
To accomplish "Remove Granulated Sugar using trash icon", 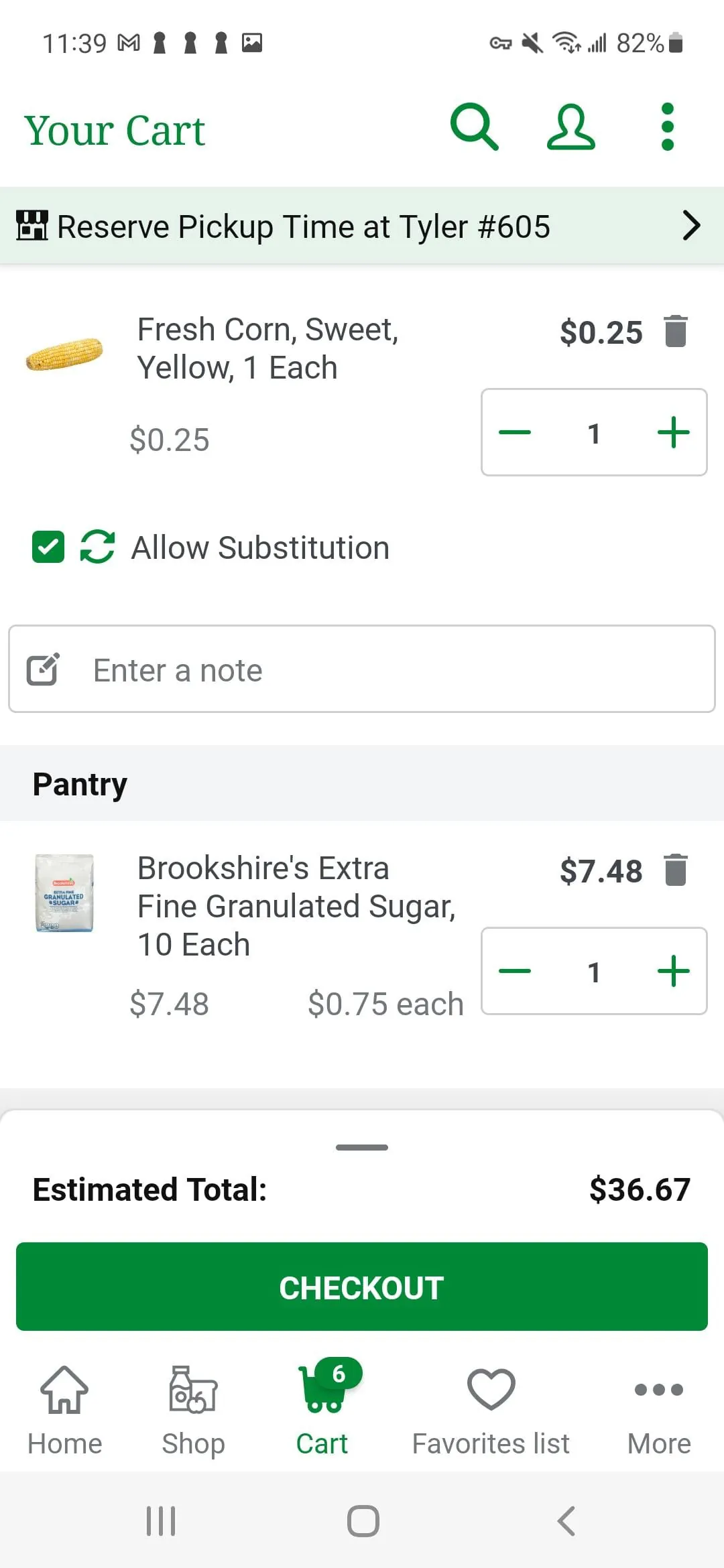I will pyautogui.click(x=676, y=870).
